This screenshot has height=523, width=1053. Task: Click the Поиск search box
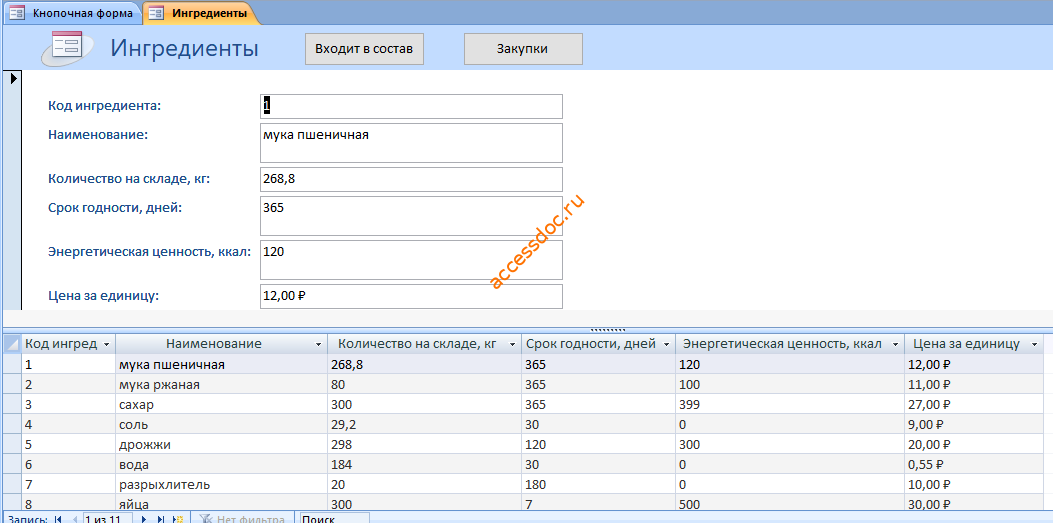[334, 519]
